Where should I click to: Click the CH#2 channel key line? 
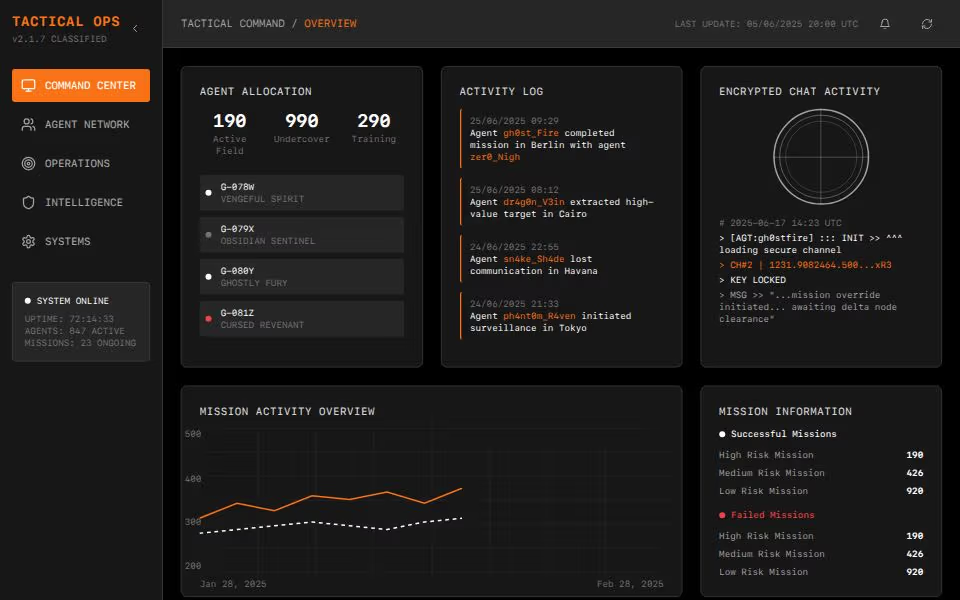[805, 265]
